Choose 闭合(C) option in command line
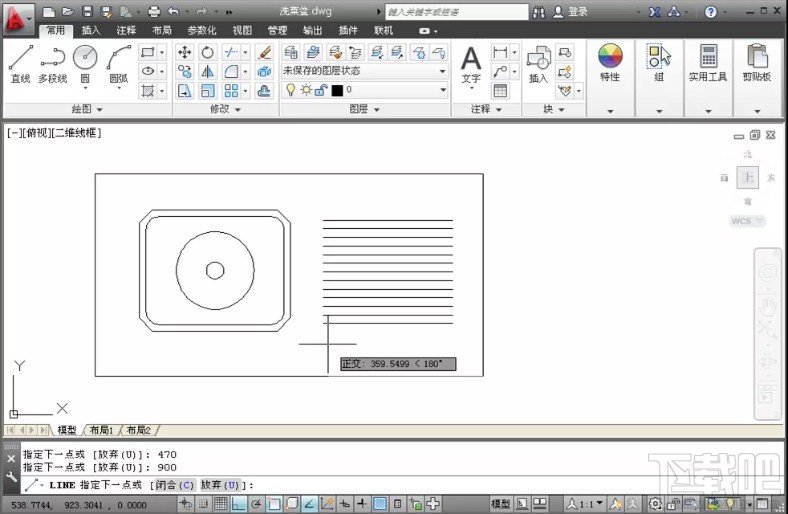This screenshot has width=788, height=514. point(173,485)
